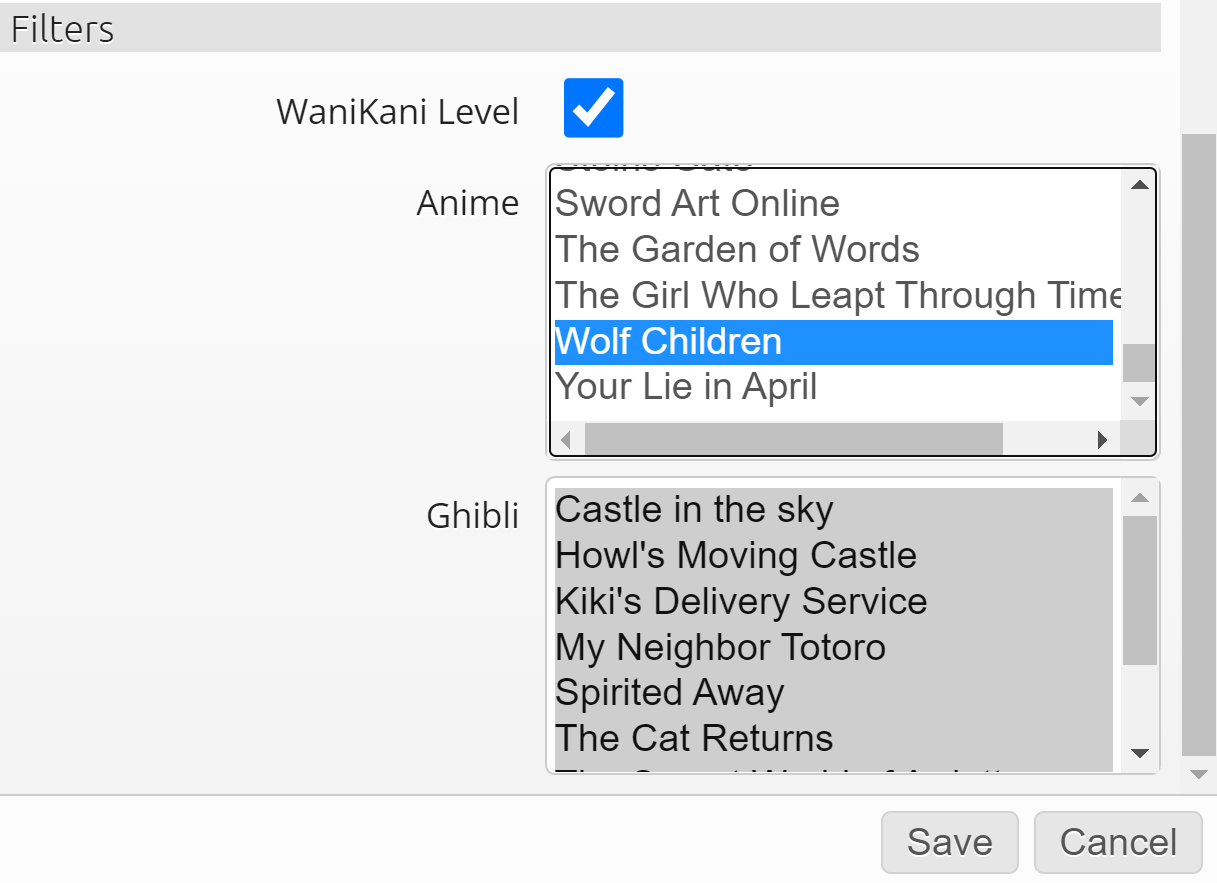Choose The Girl Who Leapt Through Time
This screenshot has height=883, width=1217.
click(833, 296)
